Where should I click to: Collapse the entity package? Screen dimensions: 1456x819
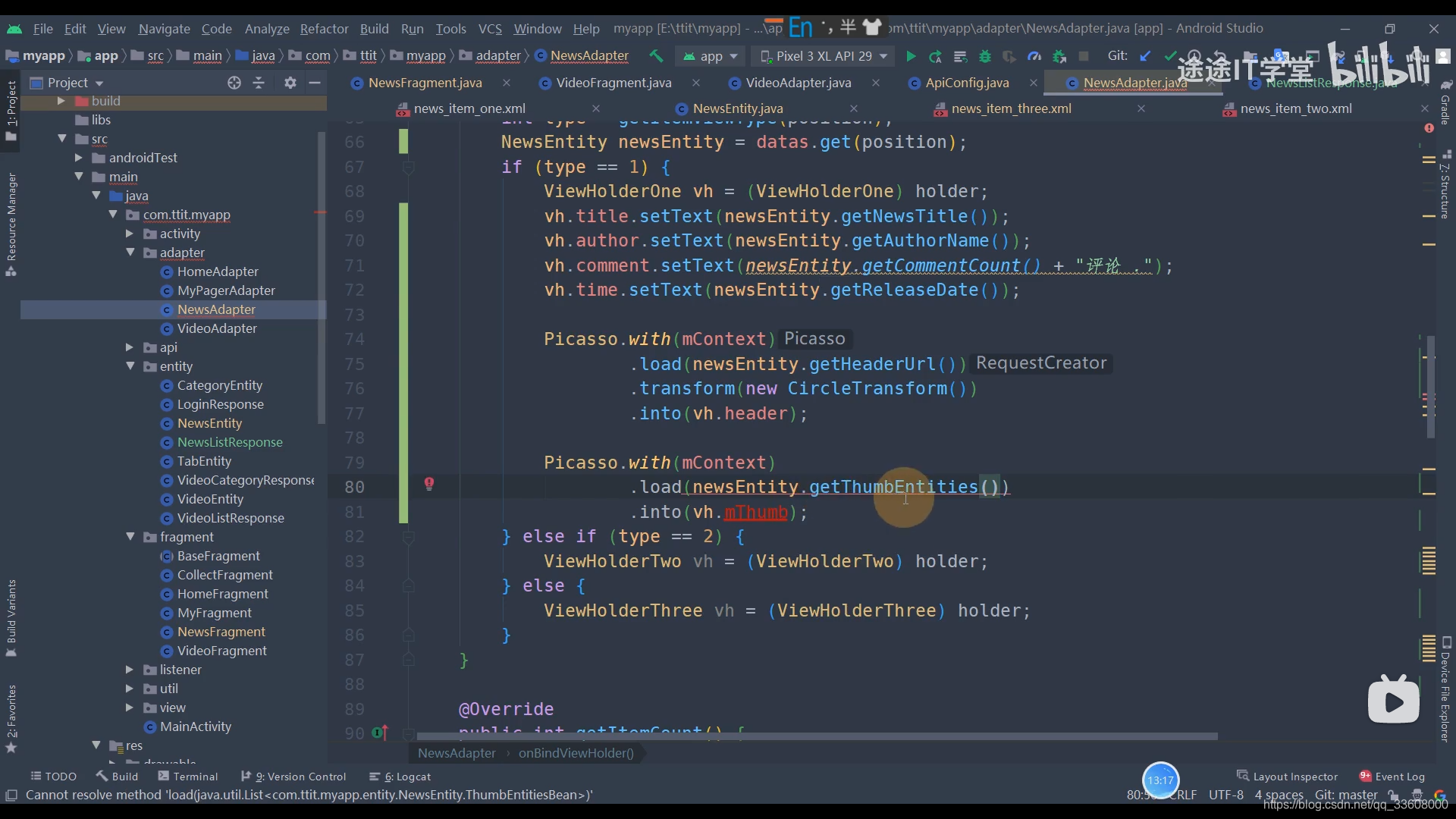point(130,366)
